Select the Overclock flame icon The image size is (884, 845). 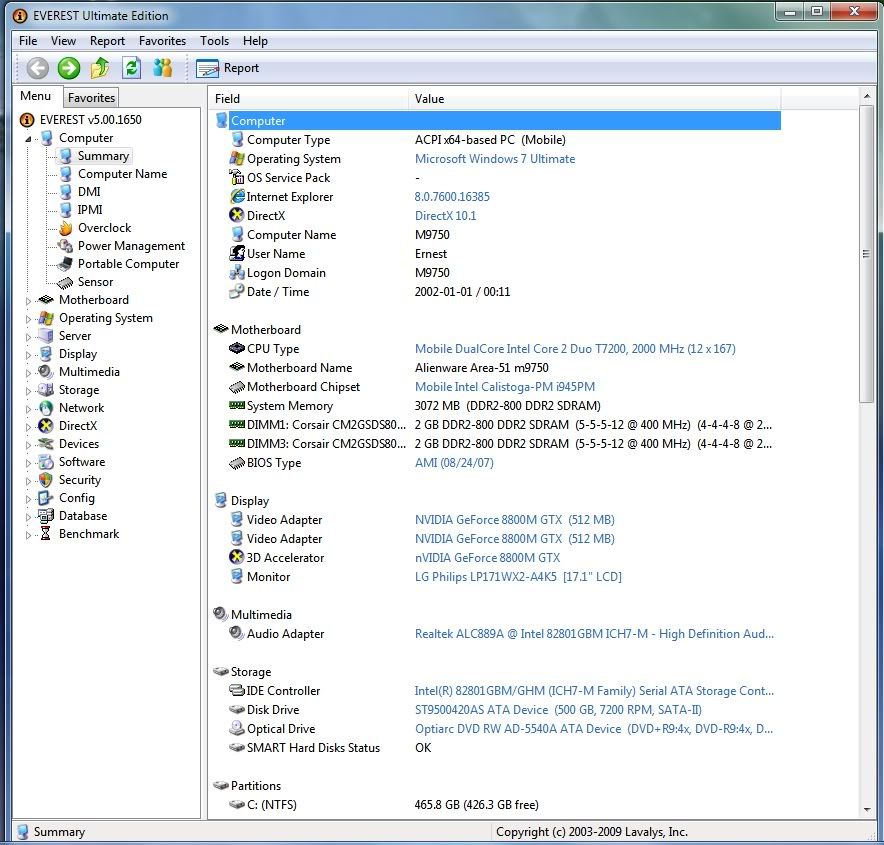pos(66,228)
